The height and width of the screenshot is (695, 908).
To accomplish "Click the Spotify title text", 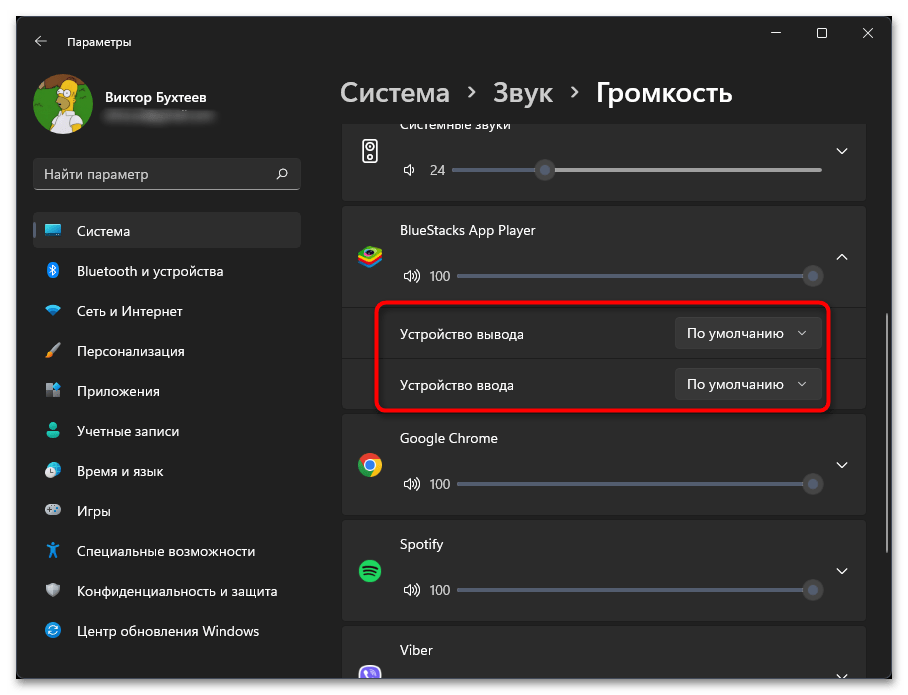I will point(421,544).
